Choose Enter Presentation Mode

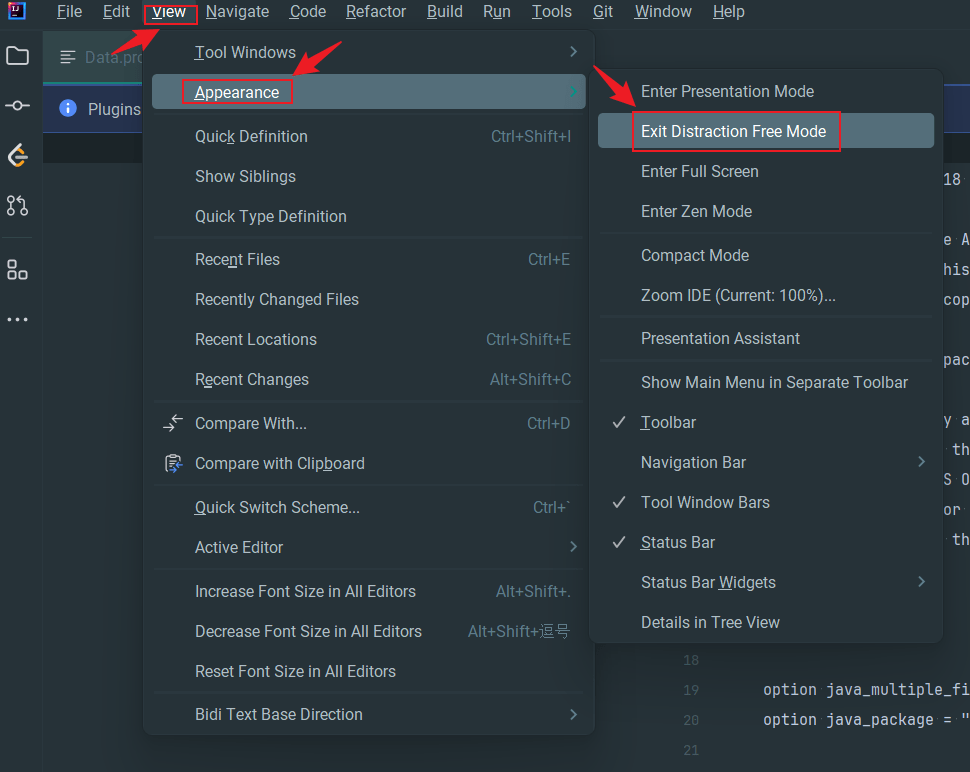pos(727,91)
